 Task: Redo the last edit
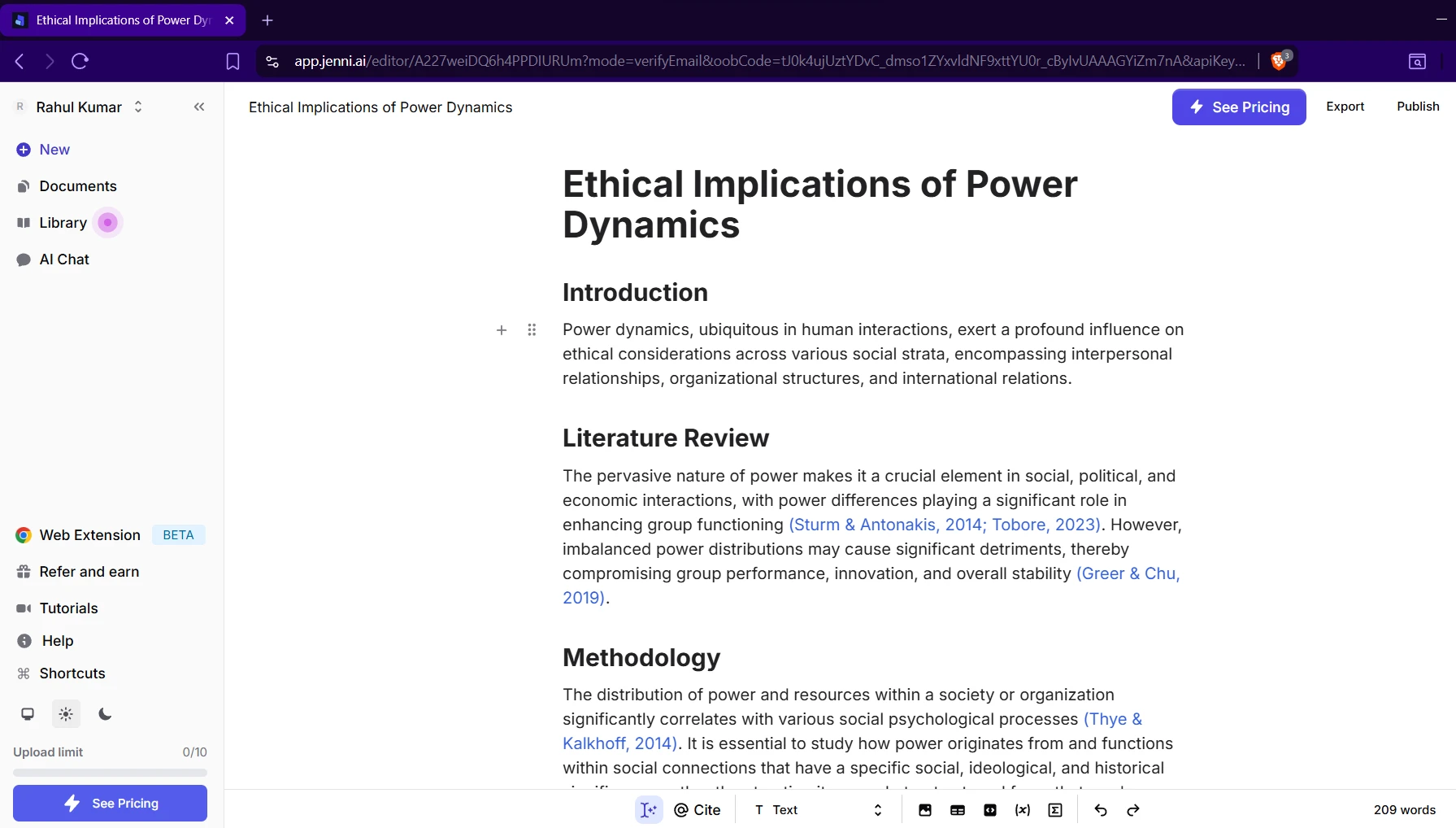pos(1133,810)
